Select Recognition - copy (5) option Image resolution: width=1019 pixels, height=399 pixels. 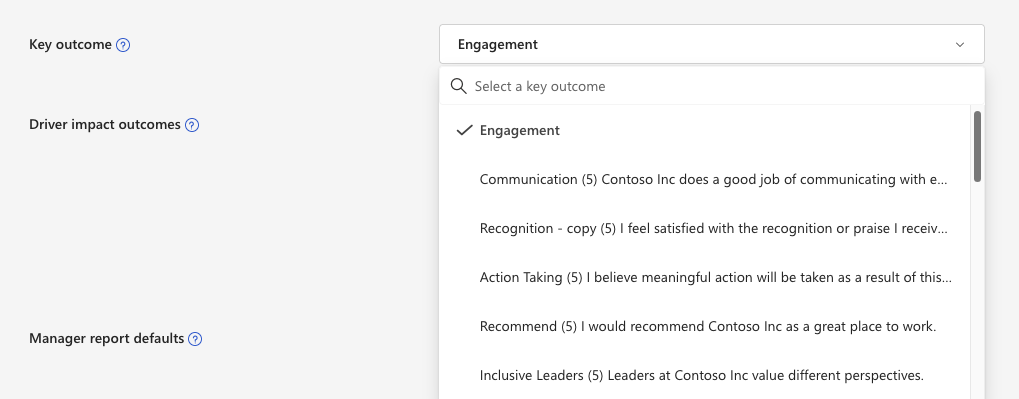pos(705,229)
